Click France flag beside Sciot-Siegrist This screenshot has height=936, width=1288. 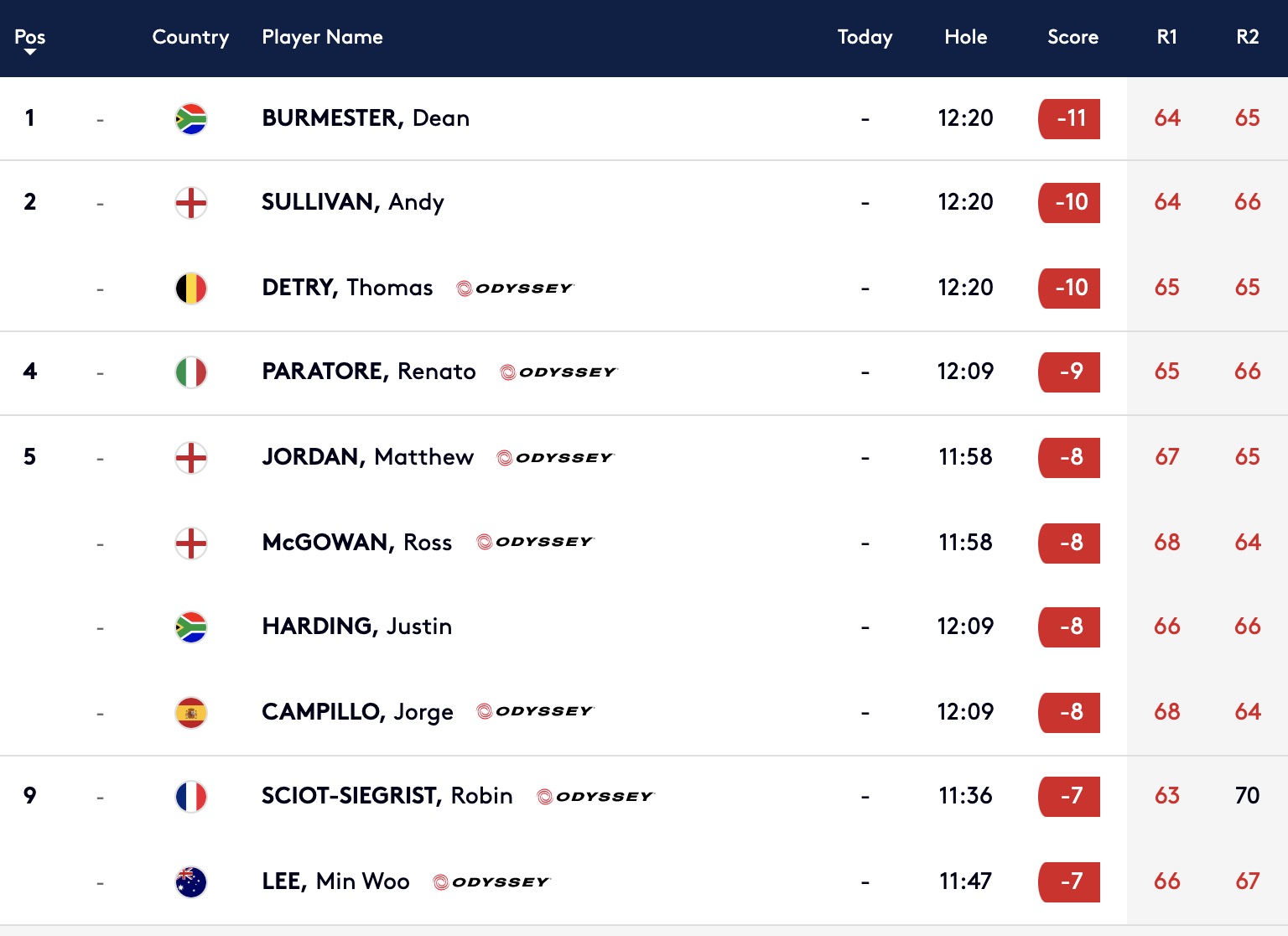191,797
